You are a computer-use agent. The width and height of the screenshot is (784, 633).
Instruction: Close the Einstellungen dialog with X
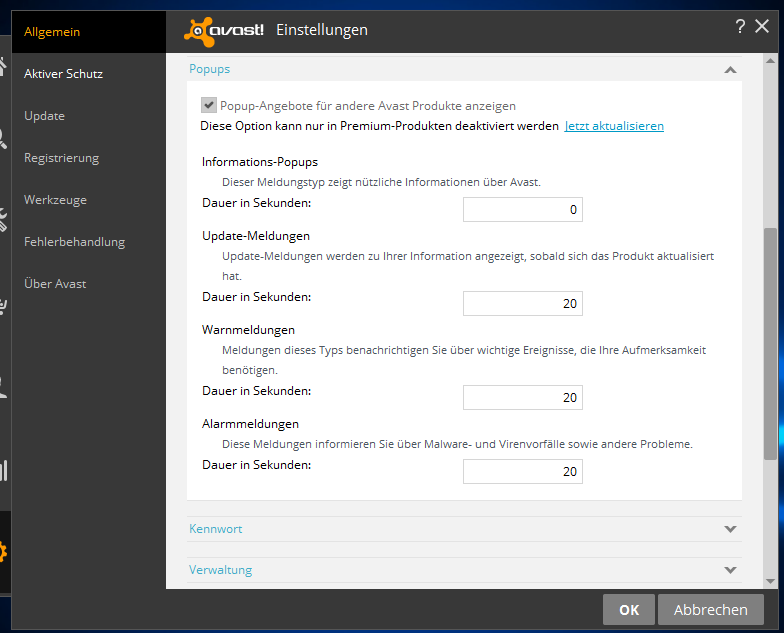tap(762, 26)
